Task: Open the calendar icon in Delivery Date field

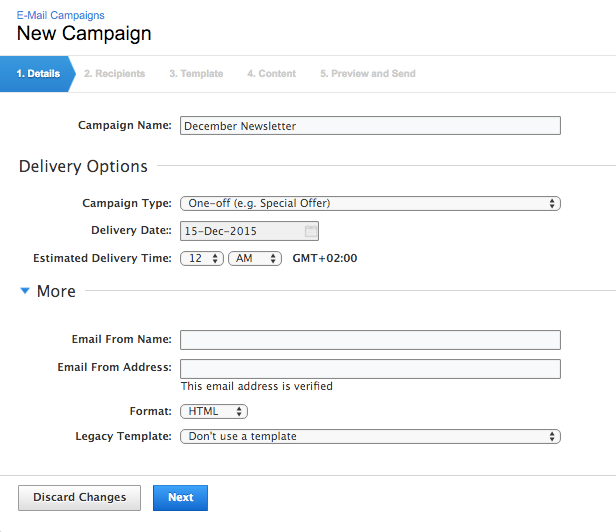Action: (x=310, y=231)
